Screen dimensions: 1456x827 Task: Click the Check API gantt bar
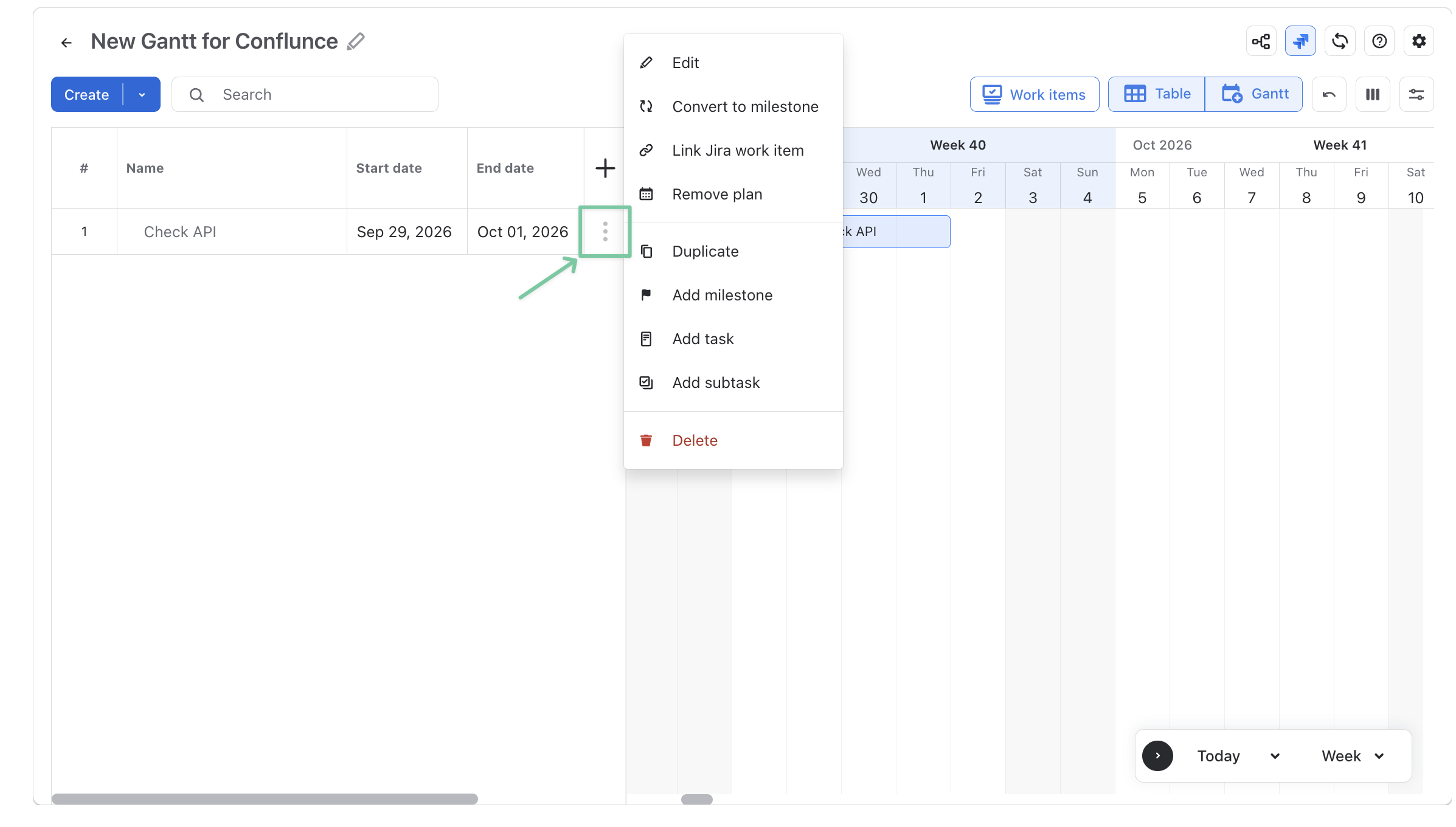point(896,232)
